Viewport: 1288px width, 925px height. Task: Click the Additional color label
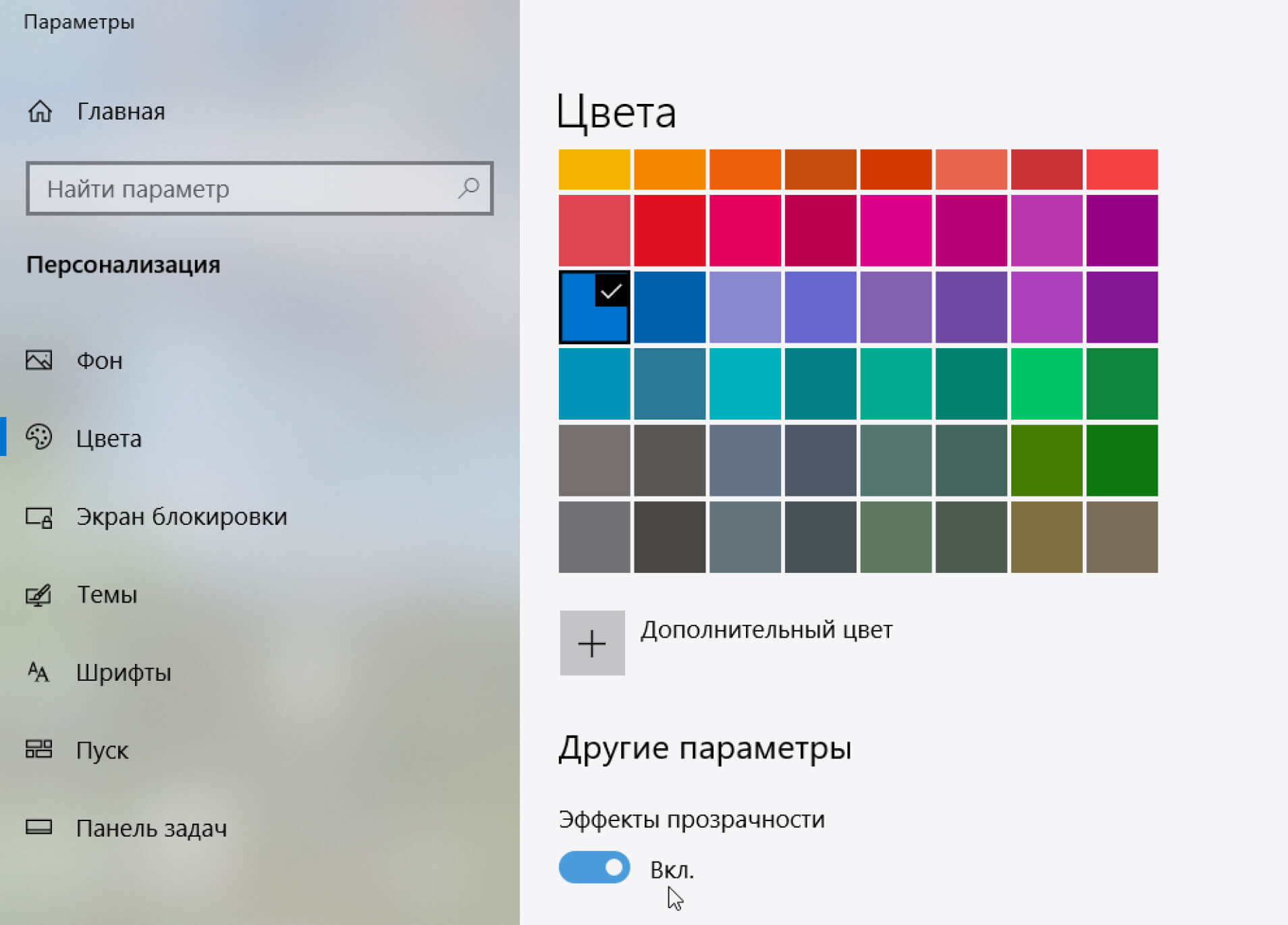click(x=766, y=629)
